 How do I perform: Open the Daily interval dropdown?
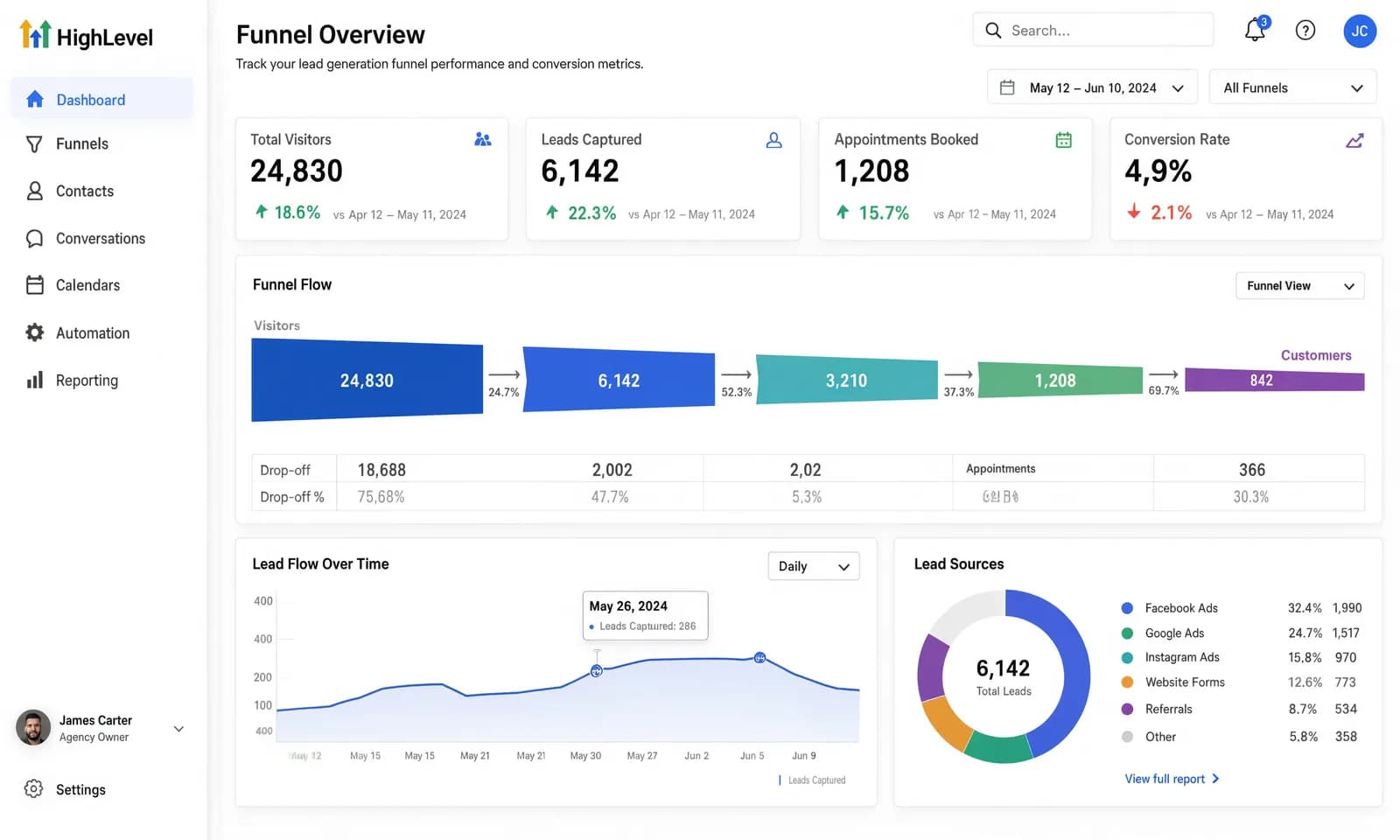(813, 566)
